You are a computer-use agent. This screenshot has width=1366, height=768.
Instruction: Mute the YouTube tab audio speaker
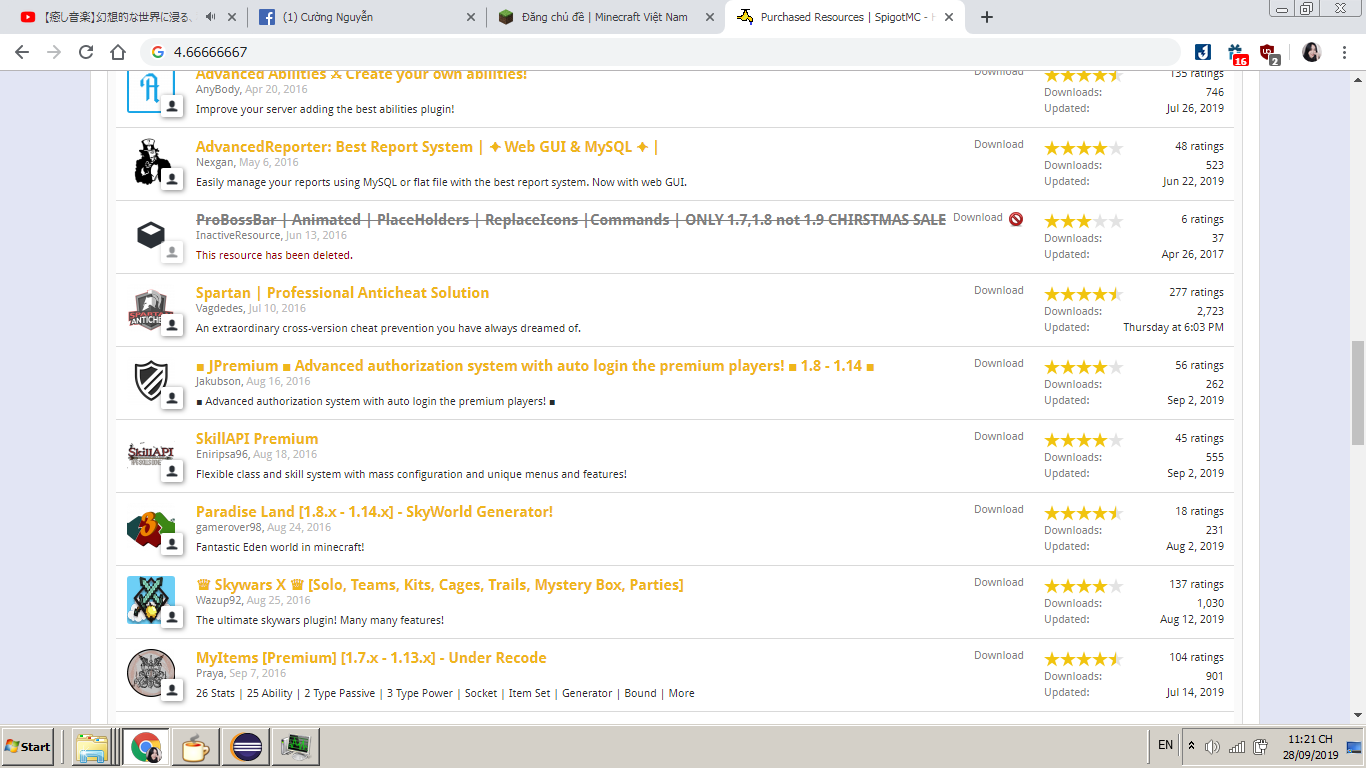pyautogui.click(x=210, y=17)
